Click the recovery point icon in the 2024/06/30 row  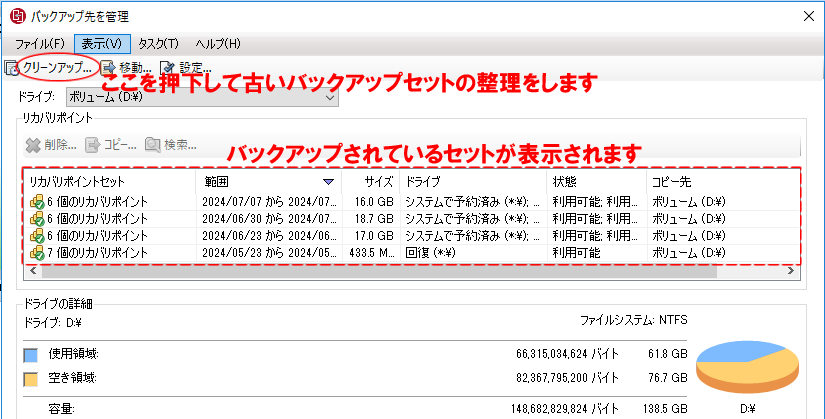point(37,218)
